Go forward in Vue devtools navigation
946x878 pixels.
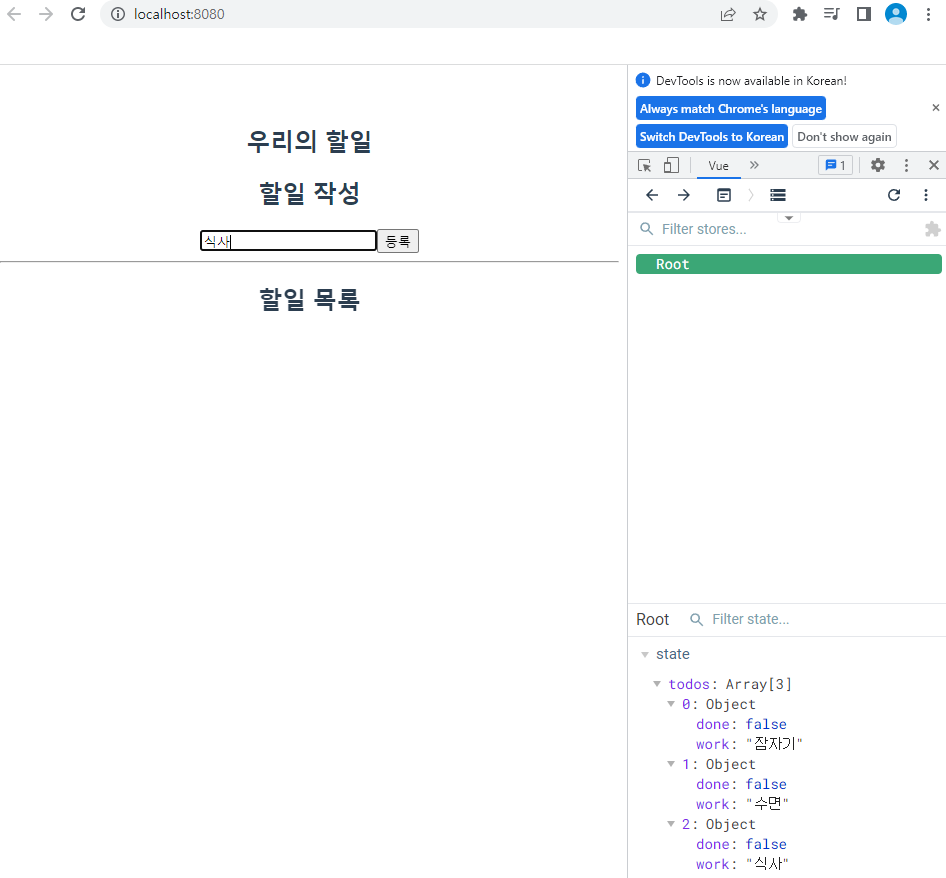(684, 195)
